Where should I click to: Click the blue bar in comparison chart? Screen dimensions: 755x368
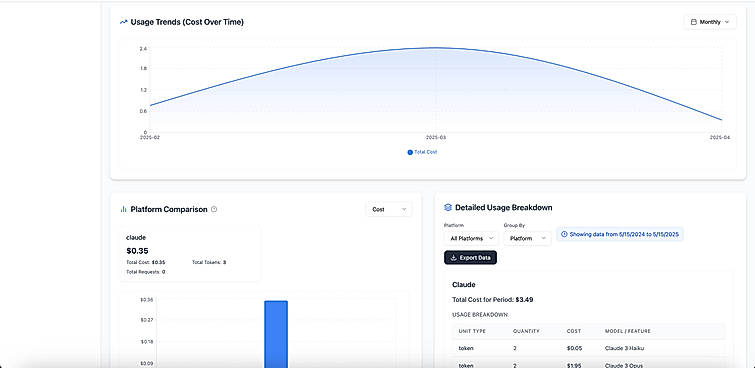(276, 334)
